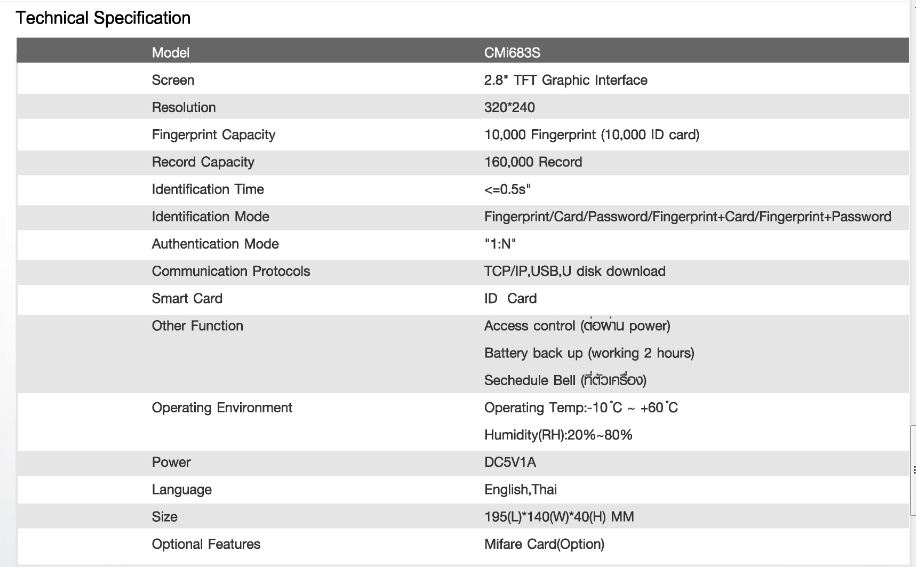Click the Smart Card row label
Screen dimensions: 916x567
click(187, 298)
